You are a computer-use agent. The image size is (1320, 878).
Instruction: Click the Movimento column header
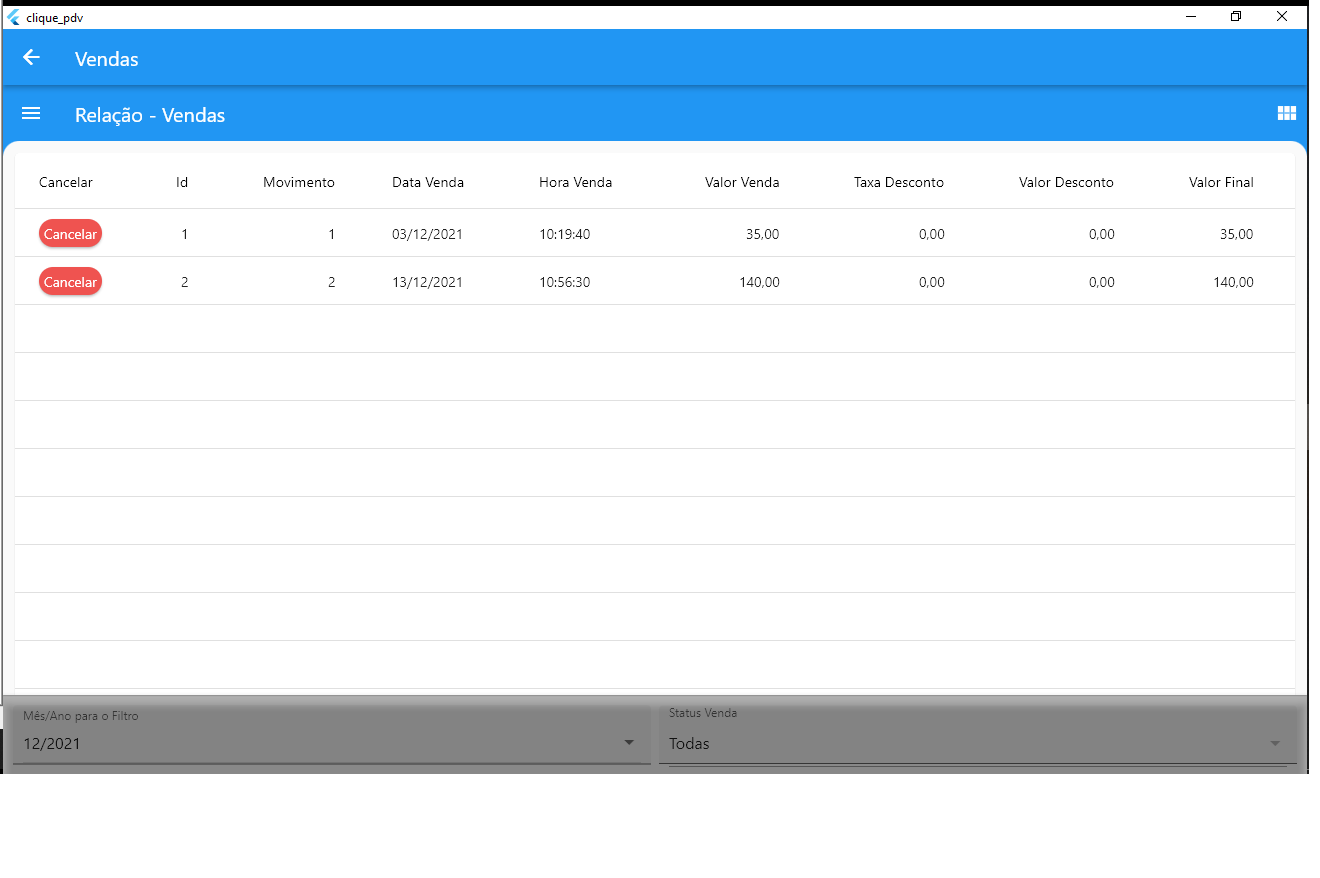coord(298,183)
